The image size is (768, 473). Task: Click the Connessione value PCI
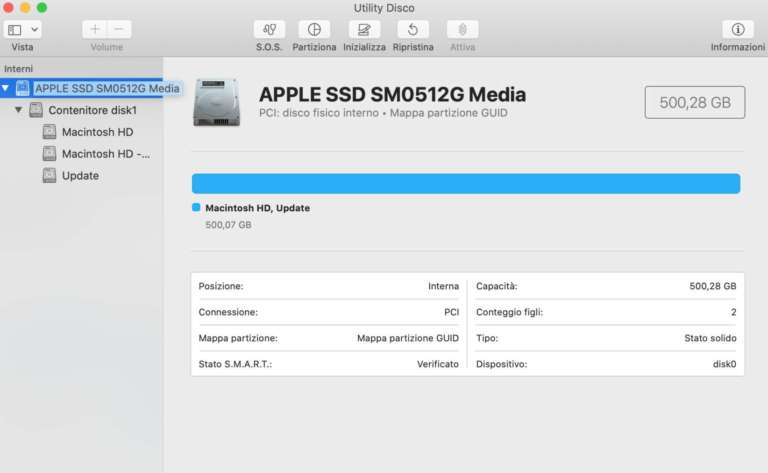(452, 312)
